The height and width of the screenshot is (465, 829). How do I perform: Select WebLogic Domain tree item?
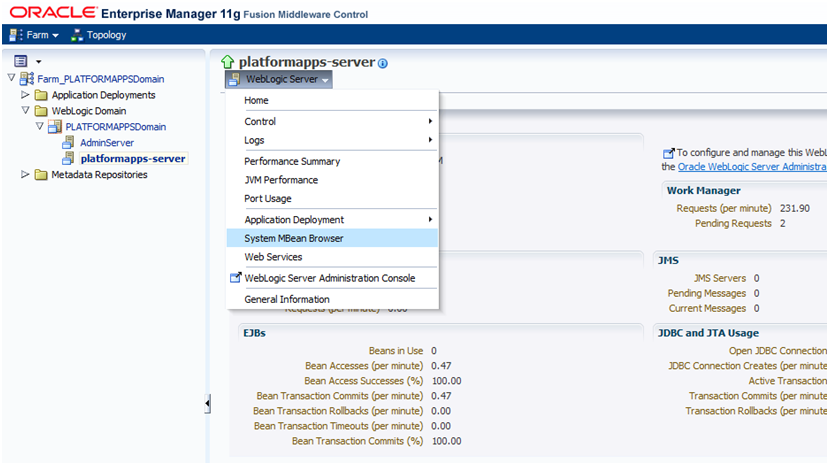click(x=89, y=111)
